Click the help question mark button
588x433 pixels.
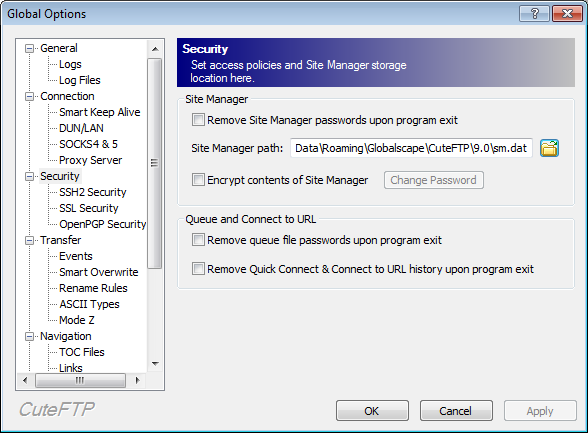(x=534, y=14)
